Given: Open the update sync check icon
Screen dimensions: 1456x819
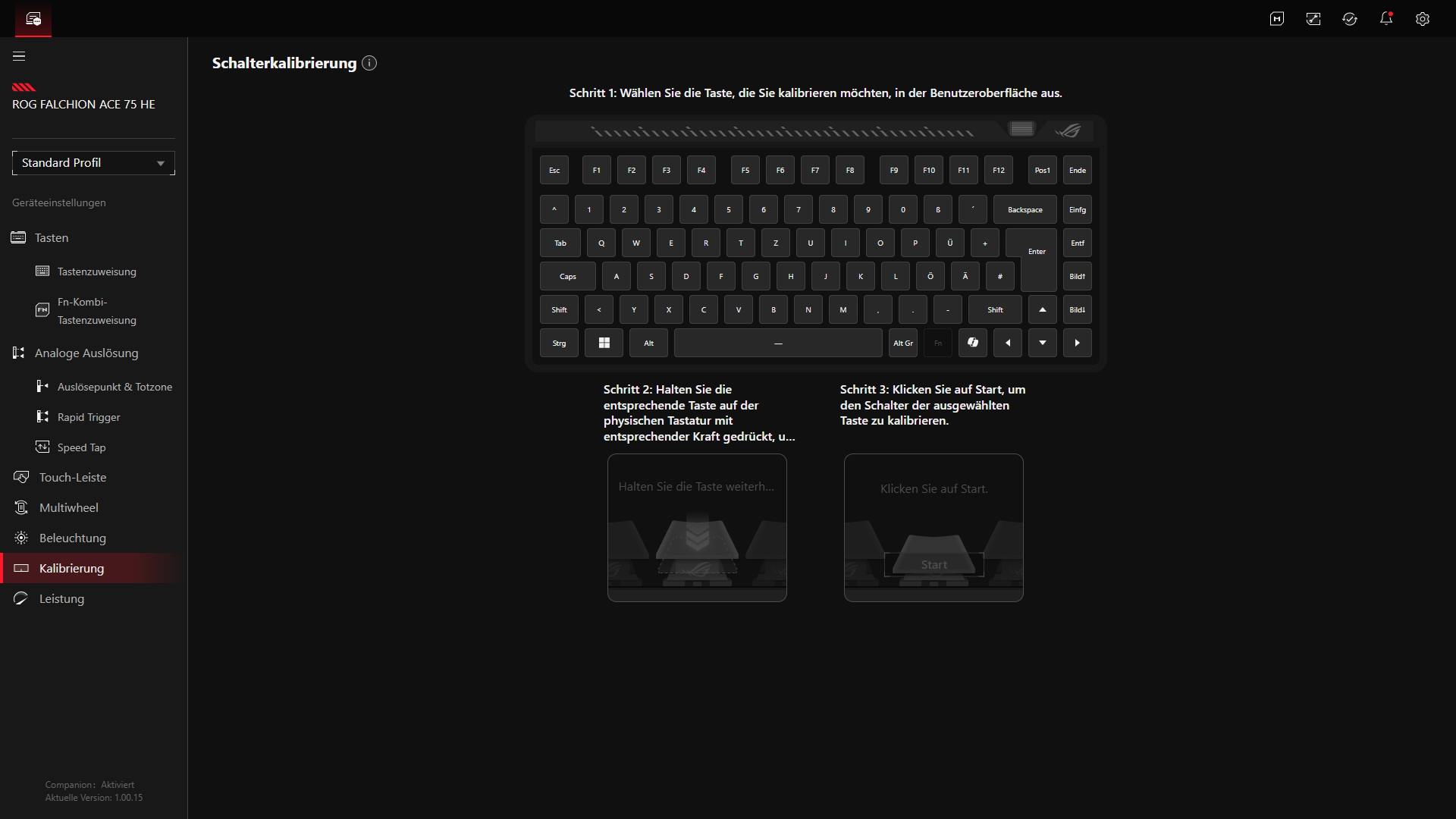Looking at the screenshot, I should (1350, 19).
